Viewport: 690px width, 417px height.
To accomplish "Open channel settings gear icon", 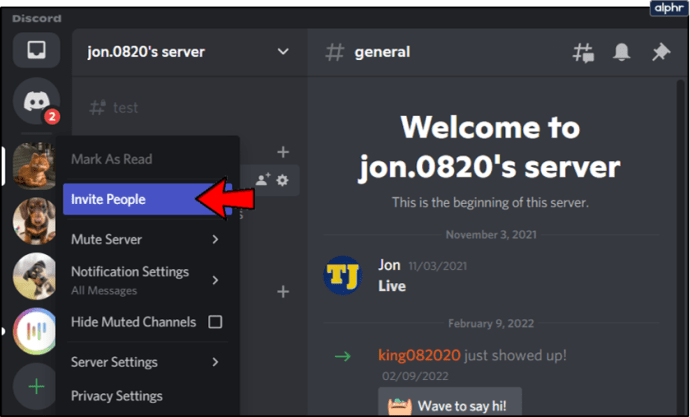I will (x=282, y=179).
